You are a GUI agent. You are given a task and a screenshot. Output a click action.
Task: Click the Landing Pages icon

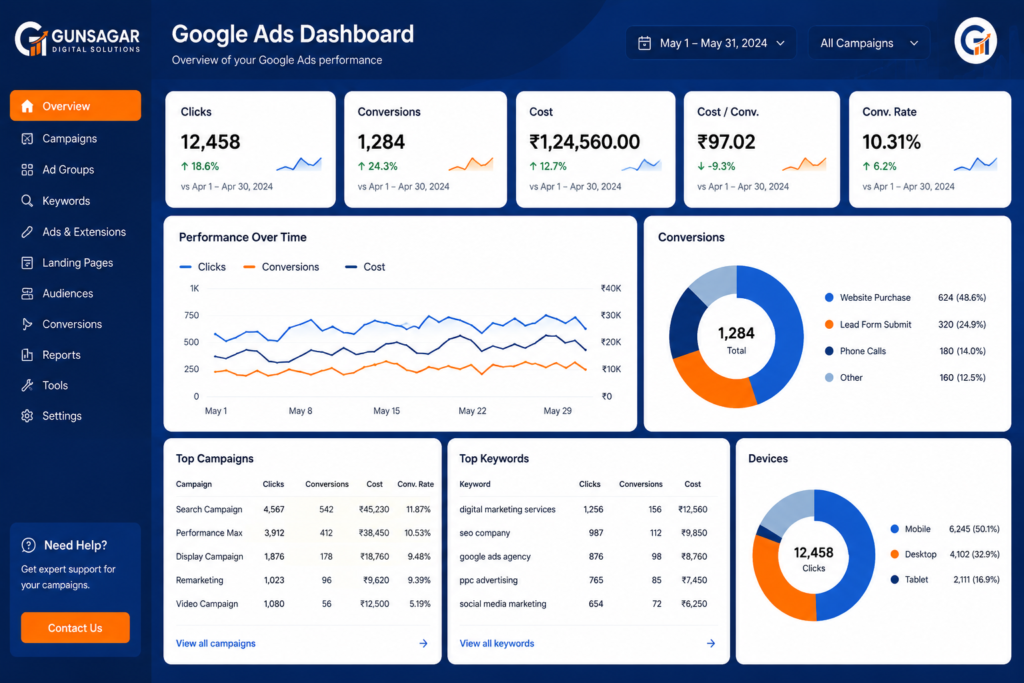point(27,262)
